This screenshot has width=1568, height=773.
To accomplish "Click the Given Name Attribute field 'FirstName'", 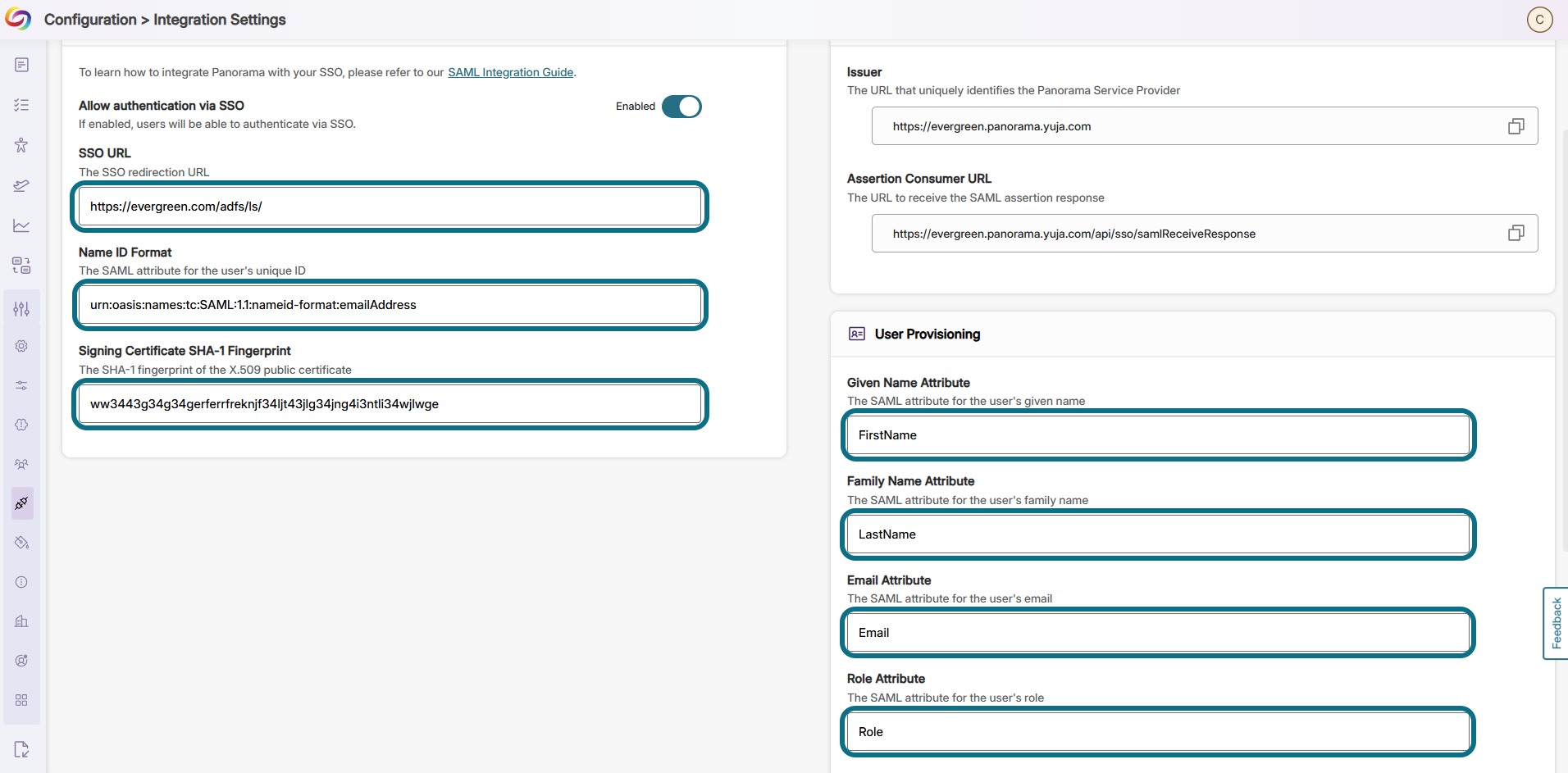I will 1158,435.
